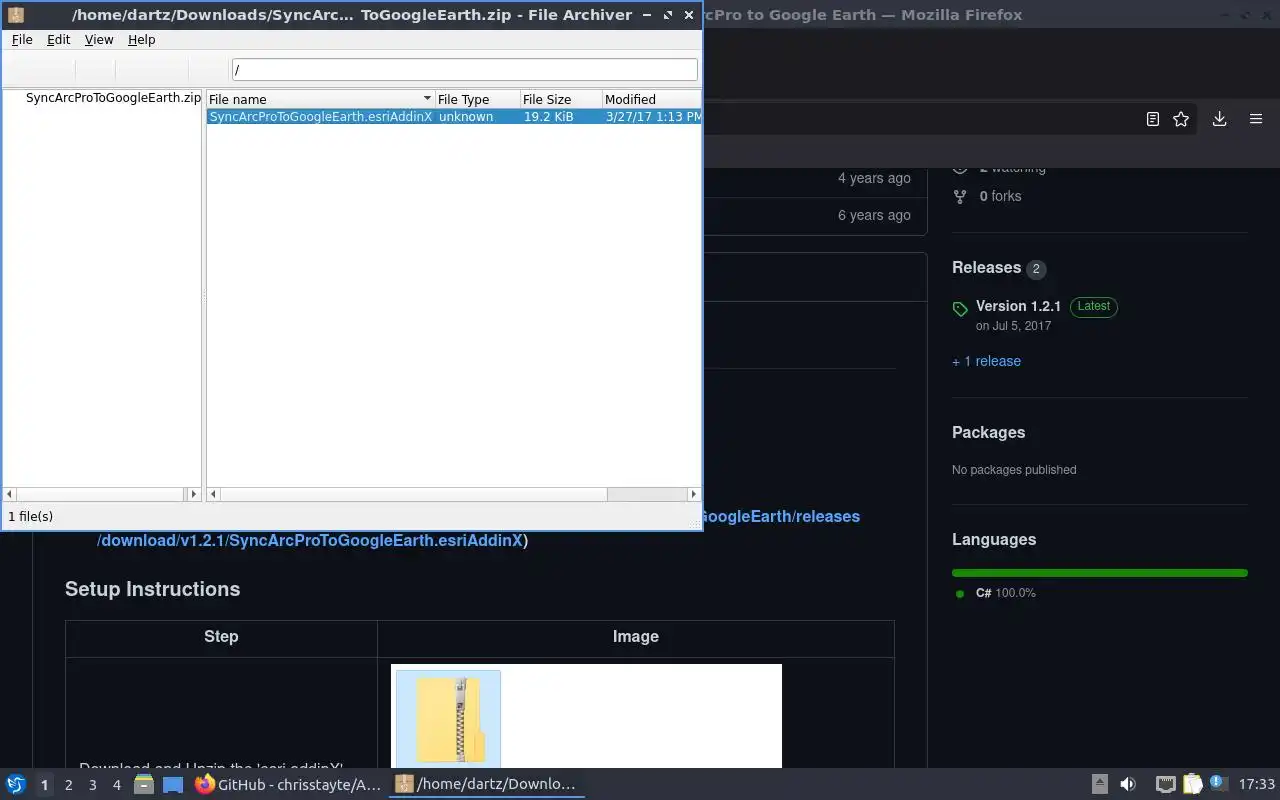This screenshot has width=1280, height=800.
Task: Switch to the File Archiver taskbar entry
Action: (486, 785)
